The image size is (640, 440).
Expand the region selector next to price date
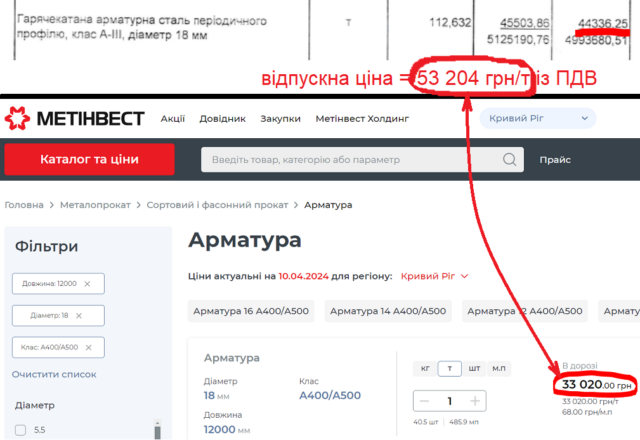[x=434, y=276]
